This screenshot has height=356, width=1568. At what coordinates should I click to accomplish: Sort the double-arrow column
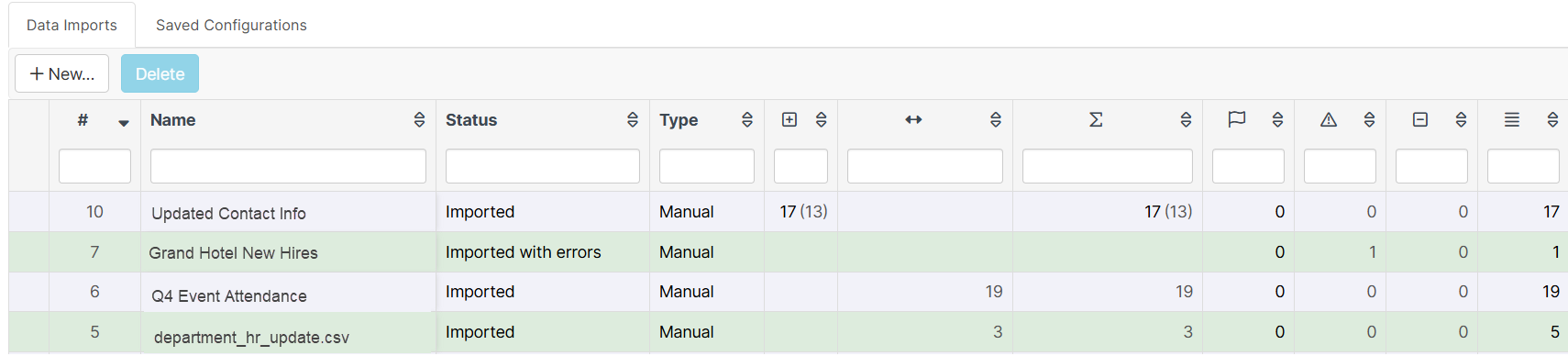[x=996, y=119]
